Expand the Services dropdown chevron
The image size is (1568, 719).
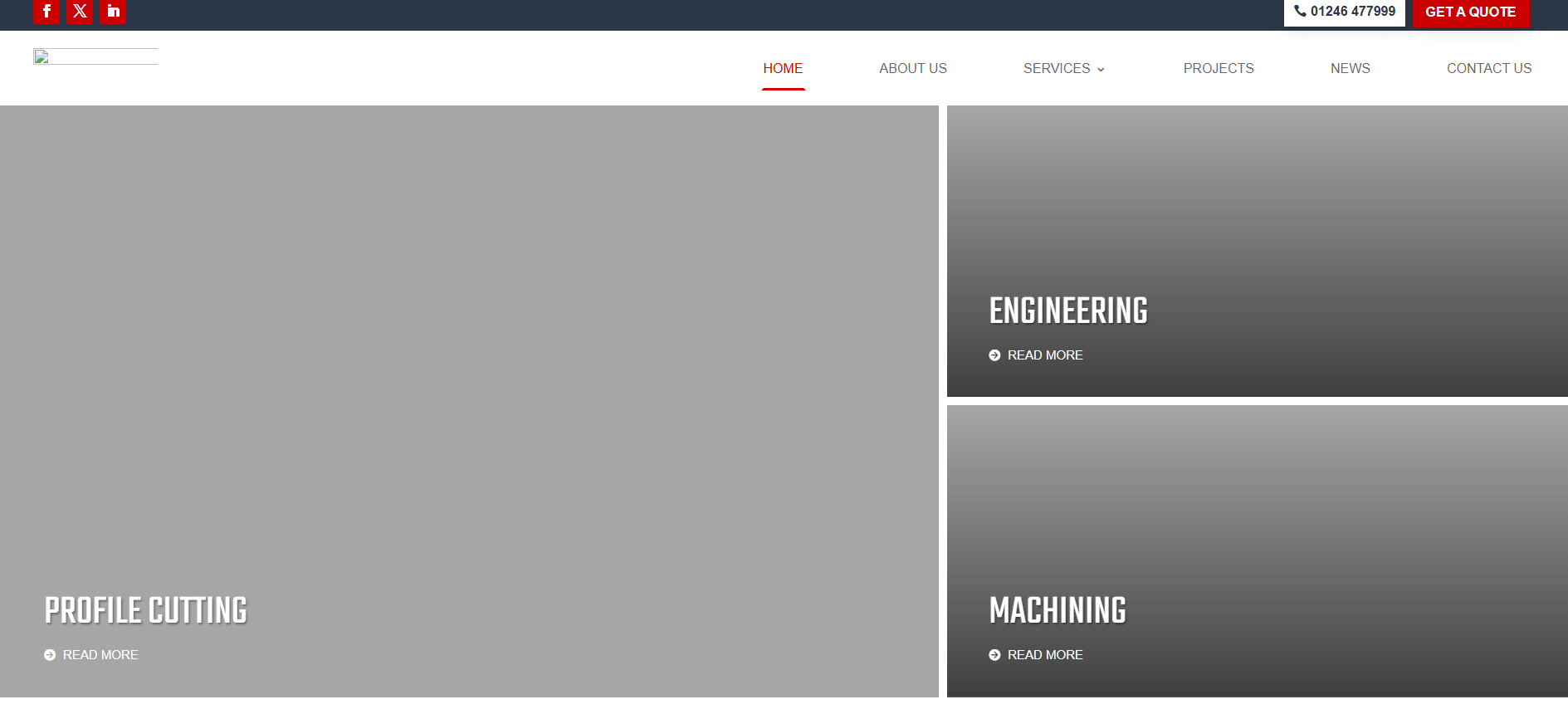tap(1101, 70)
